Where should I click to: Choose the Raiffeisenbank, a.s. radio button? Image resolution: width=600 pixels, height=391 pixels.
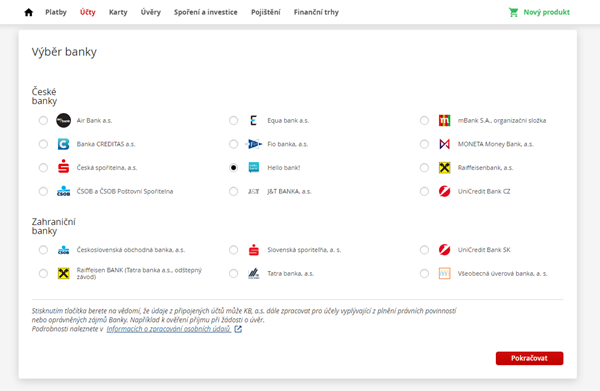[x=424, y=168]
